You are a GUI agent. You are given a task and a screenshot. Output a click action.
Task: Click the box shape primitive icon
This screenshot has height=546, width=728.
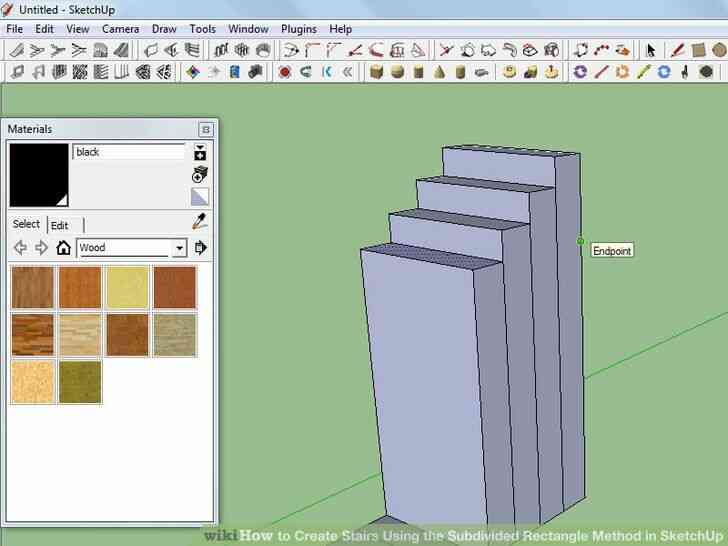pyautogui.click(x=377, y=72)
